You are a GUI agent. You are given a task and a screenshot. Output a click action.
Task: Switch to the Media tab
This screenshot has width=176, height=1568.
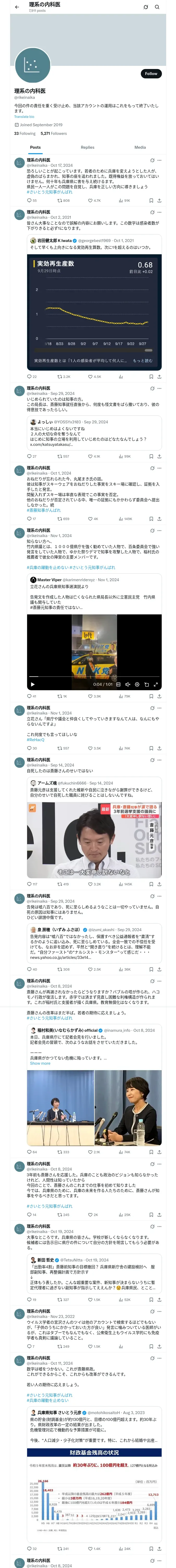click(140, 147)
